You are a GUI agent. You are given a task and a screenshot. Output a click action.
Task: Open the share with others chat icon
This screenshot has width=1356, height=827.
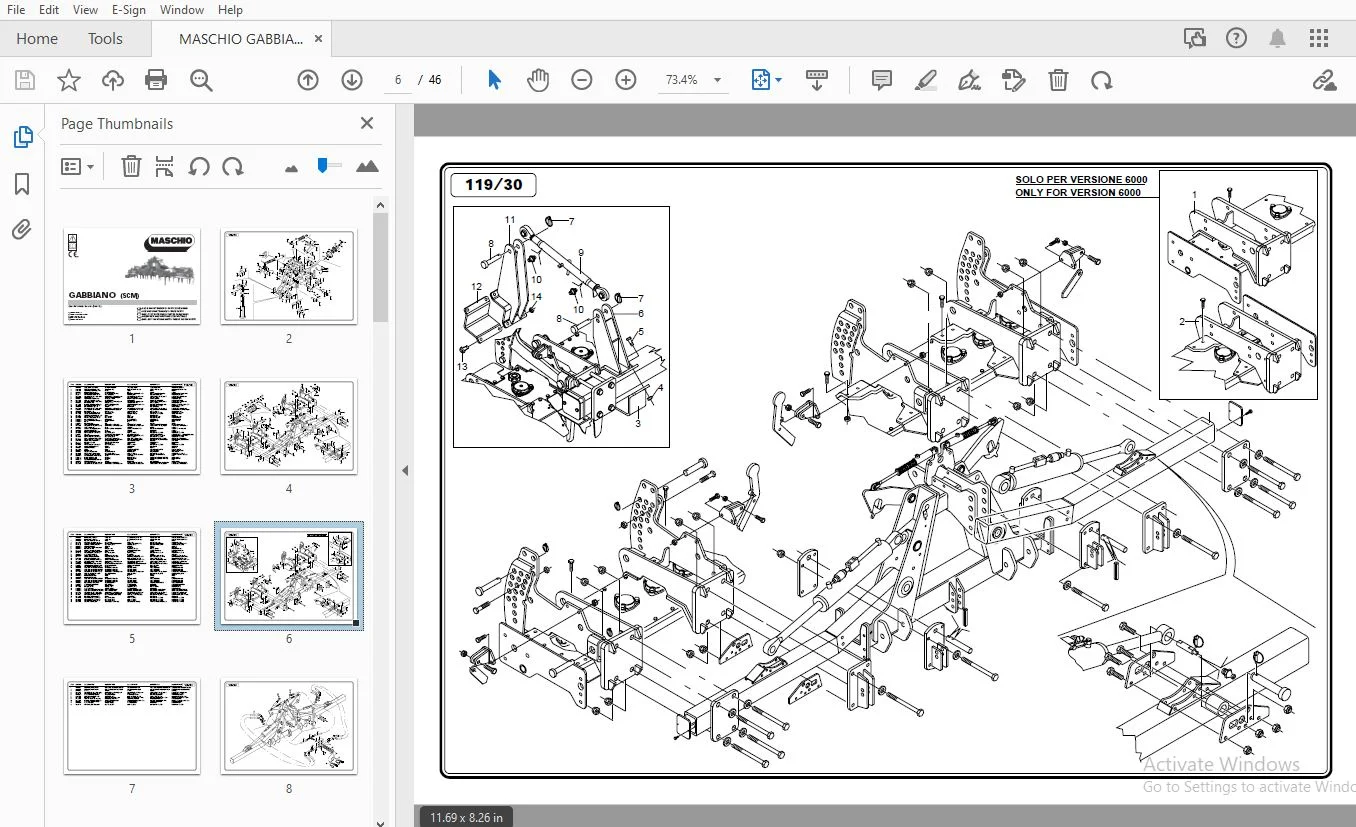[x=1194, y=39]
